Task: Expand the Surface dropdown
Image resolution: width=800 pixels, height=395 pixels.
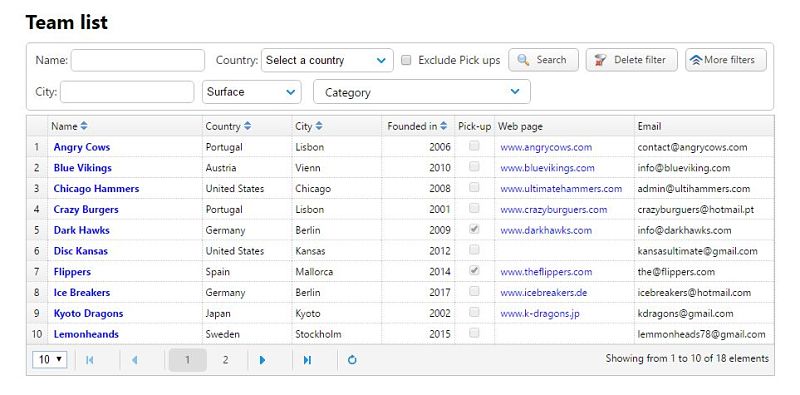Action: tap(252, 92)
